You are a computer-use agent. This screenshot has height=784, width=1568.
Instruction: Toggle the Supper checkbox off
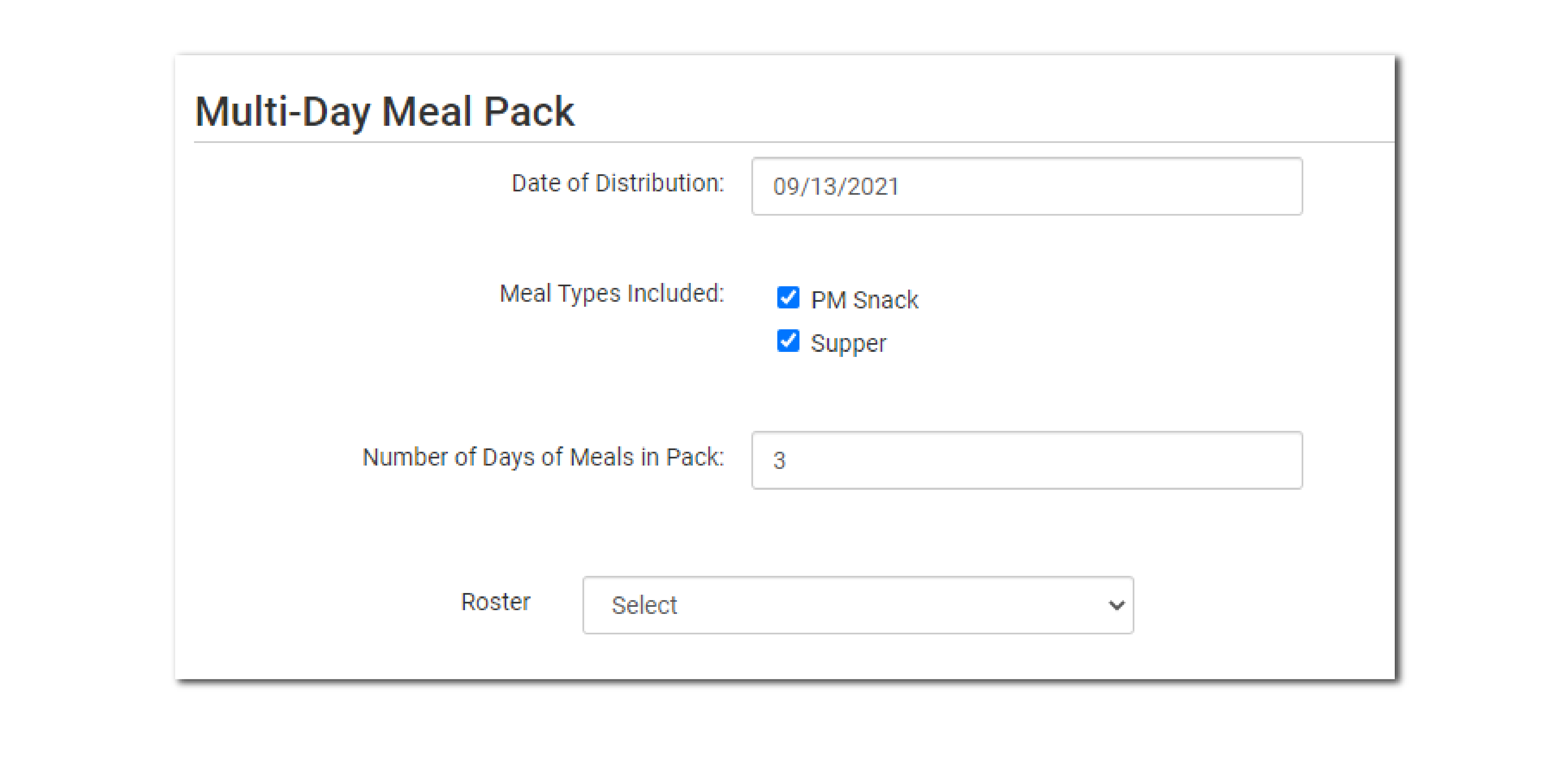788,341
